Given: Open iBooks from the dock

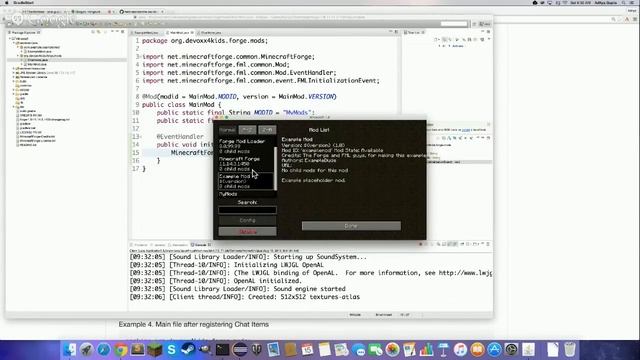Looking at the screenshot, I should click(477, 350).
